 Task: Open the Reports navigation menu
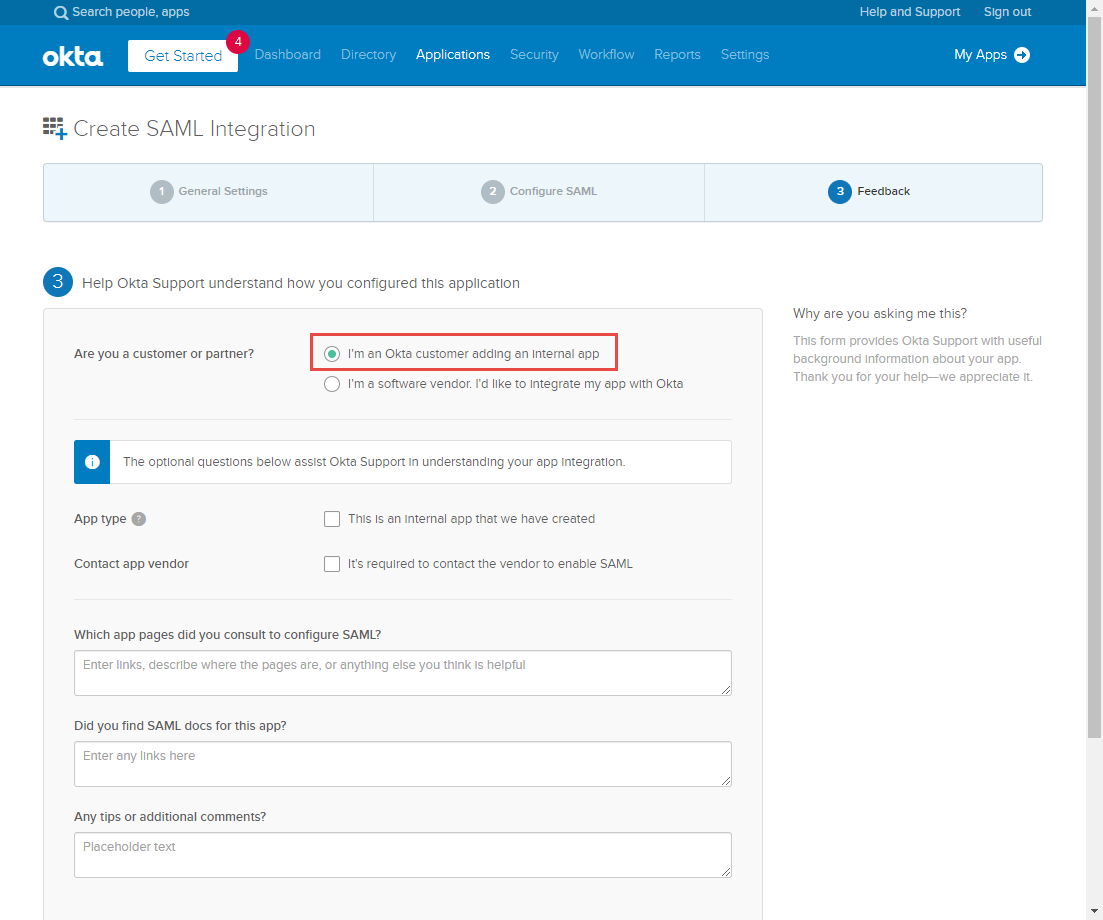677,55
